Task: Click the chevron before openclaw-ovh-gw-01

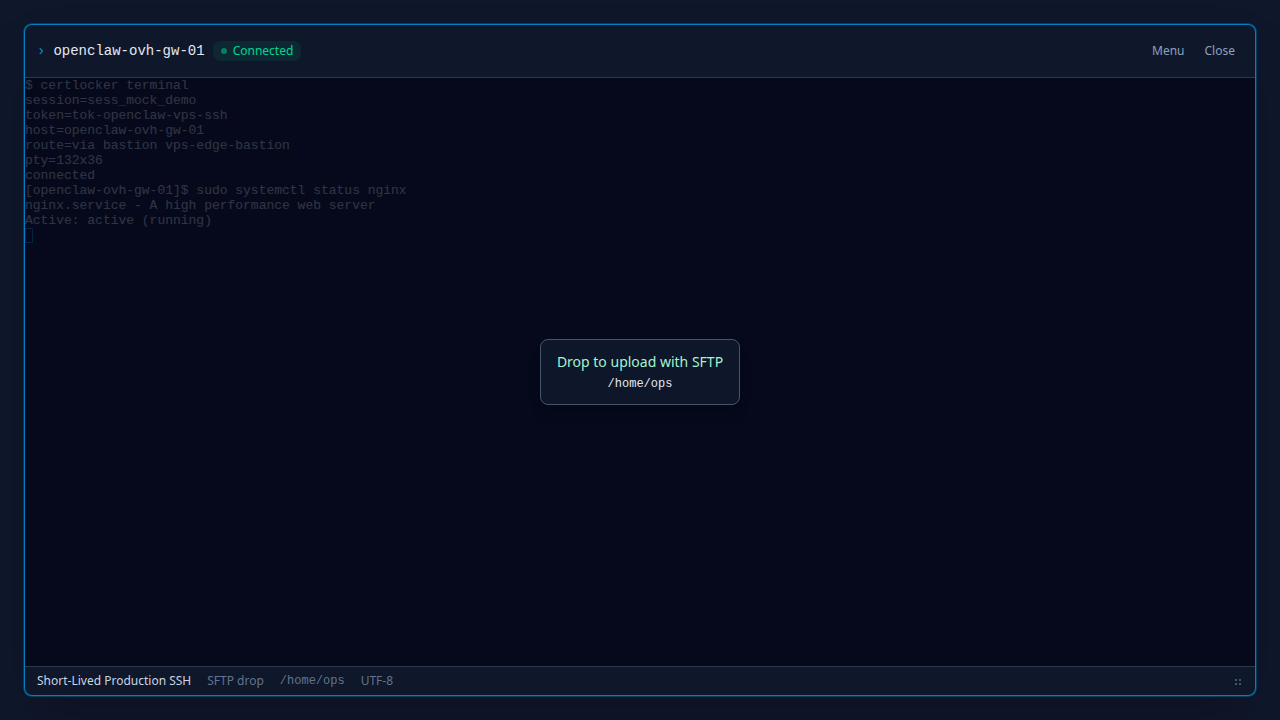Action: click(41, 51)
